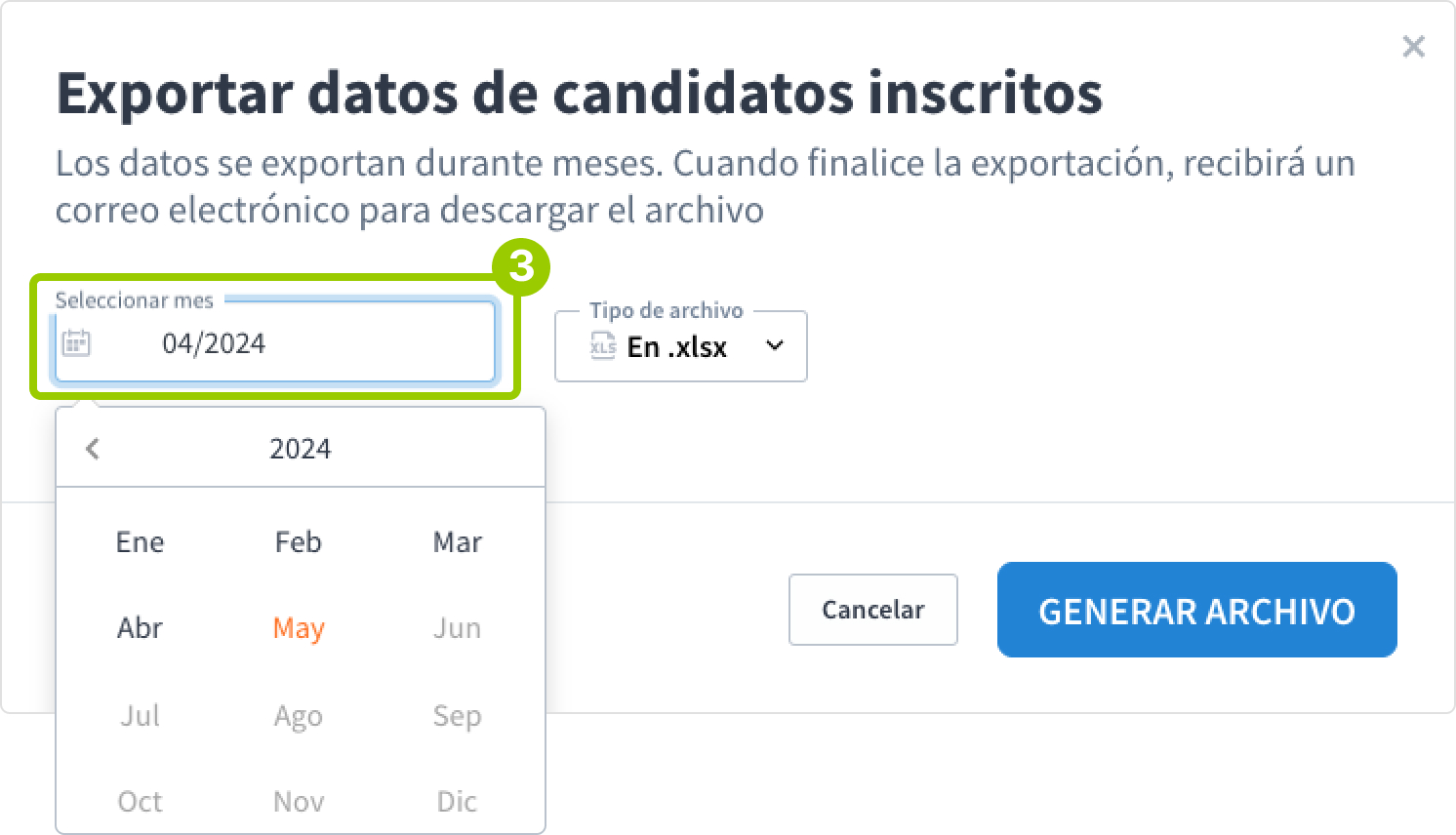Click the close X icon

tap(1414, 46)
